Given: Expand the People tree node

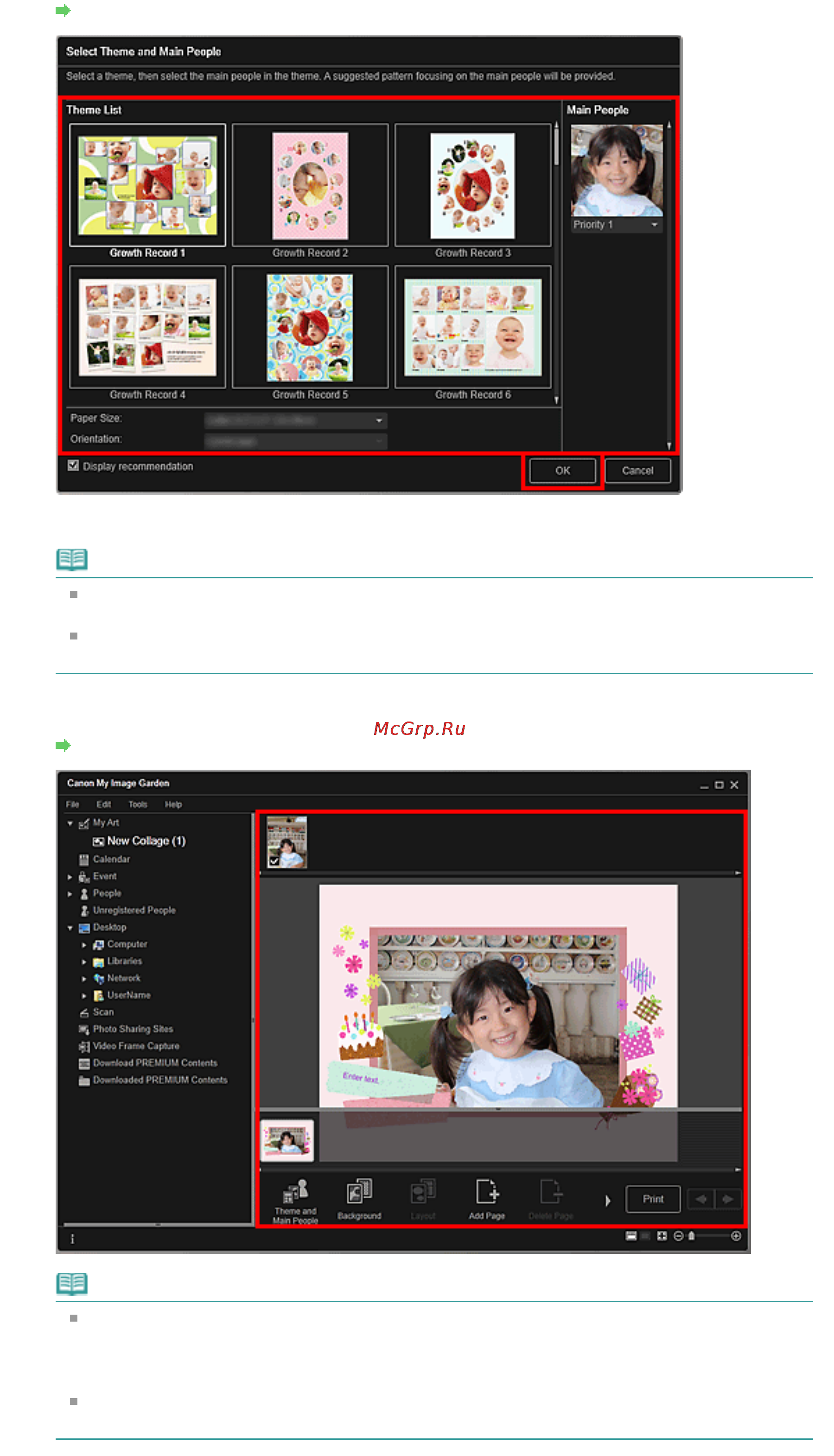Looking at the screenshot, I should pyautogui.click(x=70, y=894).
